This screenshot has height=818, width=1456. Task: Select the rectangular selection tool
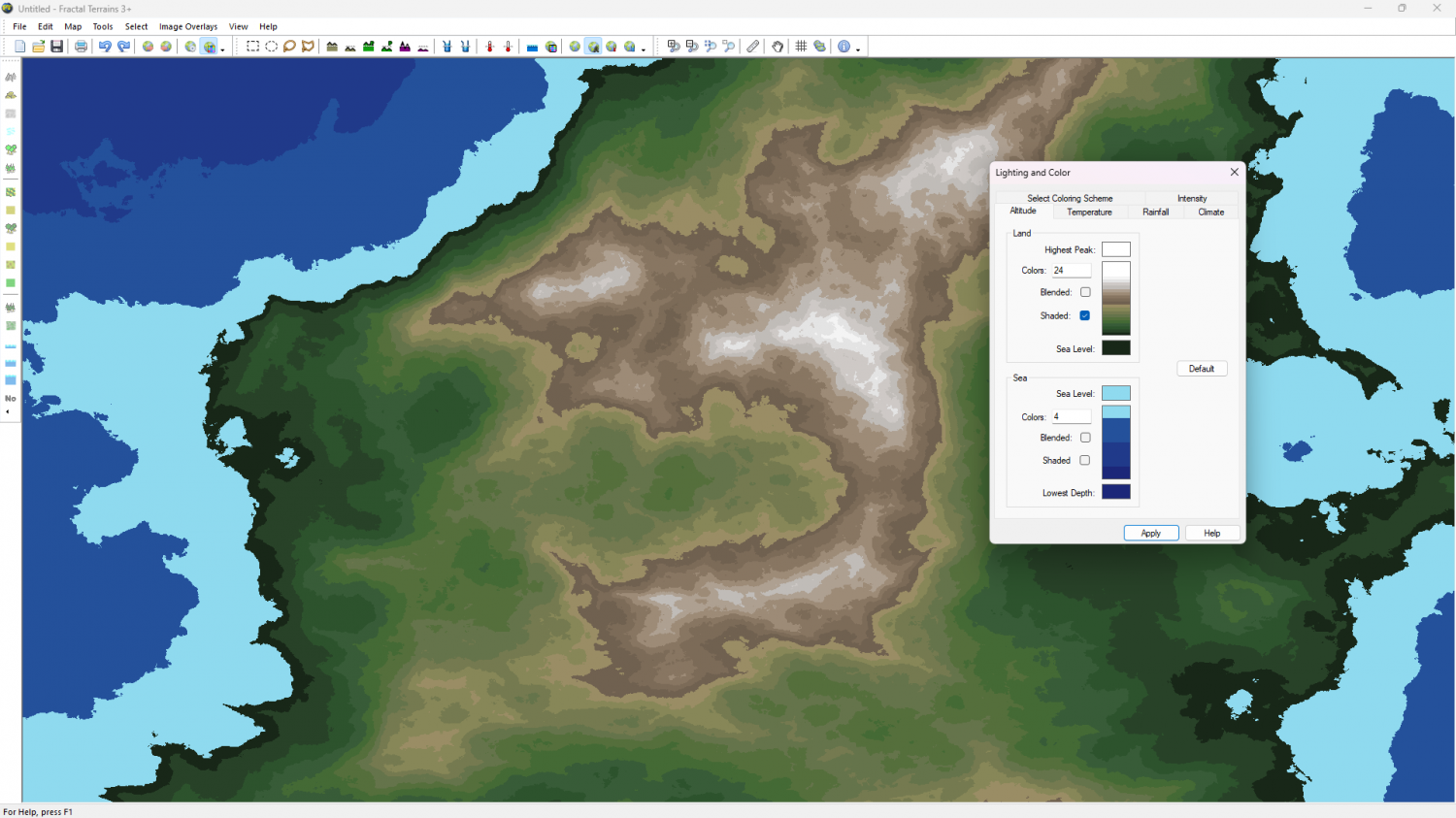pos(252,47)
